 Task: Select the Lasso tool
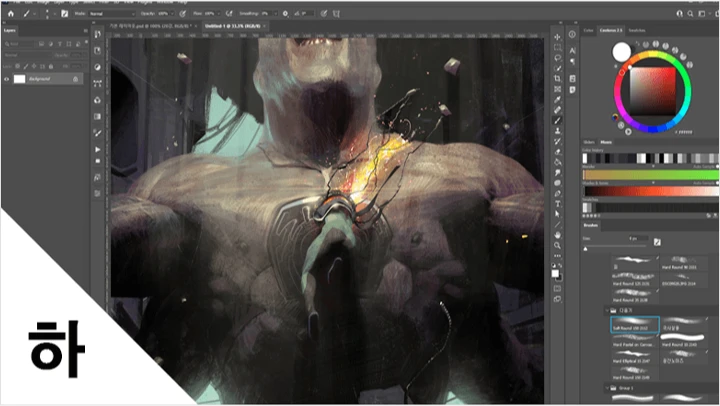557,58
